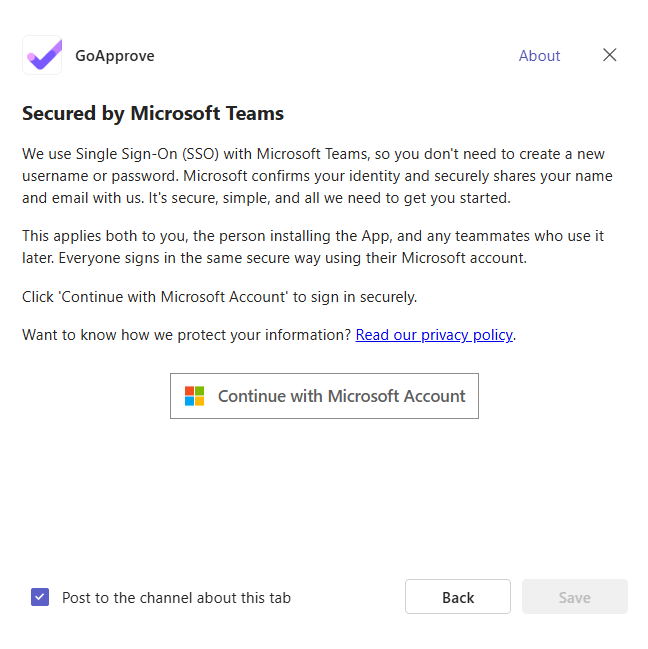Open the About link
The width and height of the screenshot is (648, 649).
(x=539, y=56)
